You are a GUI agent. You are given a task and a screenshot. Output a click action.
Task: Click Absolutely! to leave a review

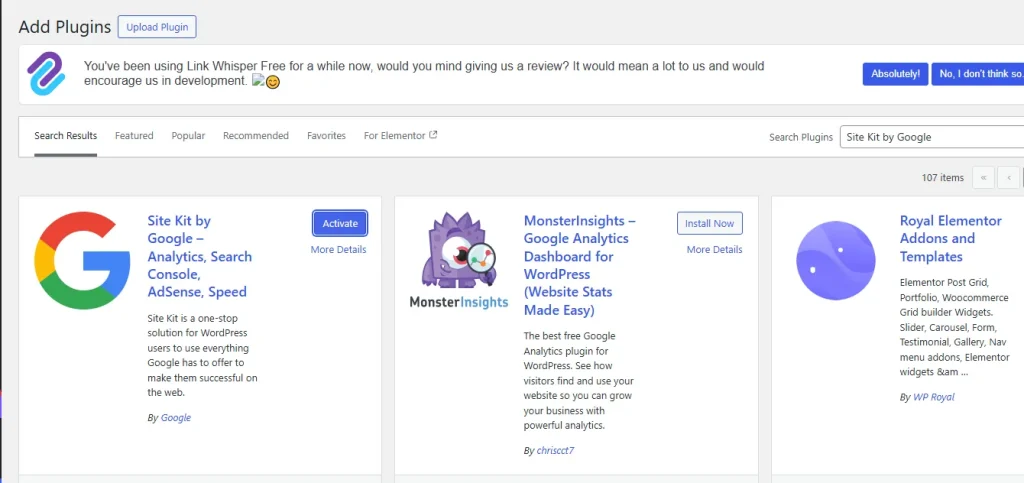pos(895,74)
